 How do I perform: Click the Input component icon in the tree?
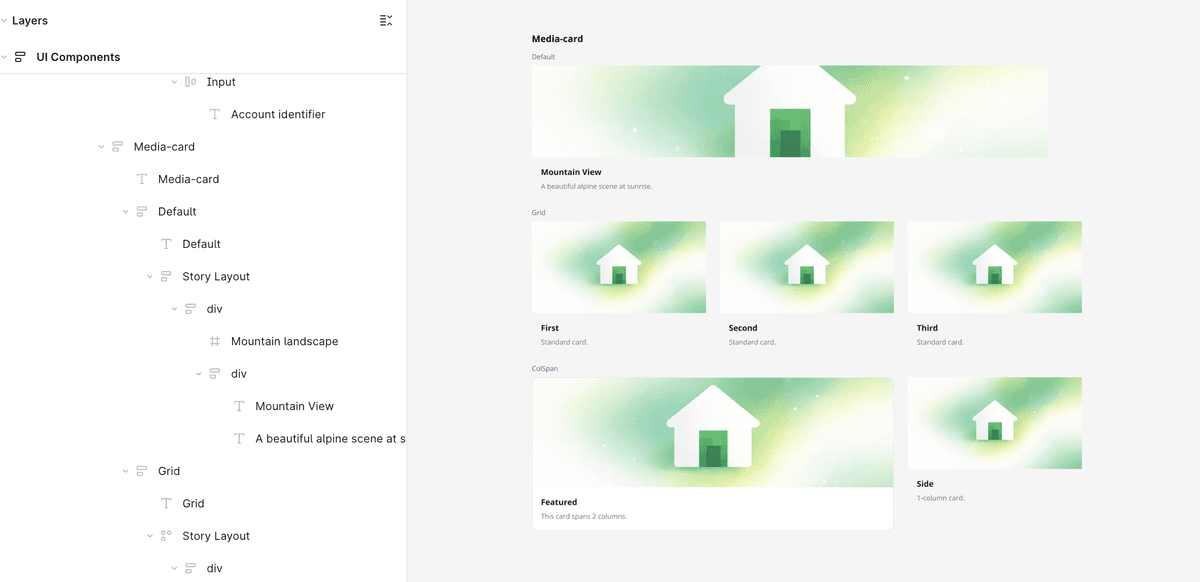(x=189, y=82)
